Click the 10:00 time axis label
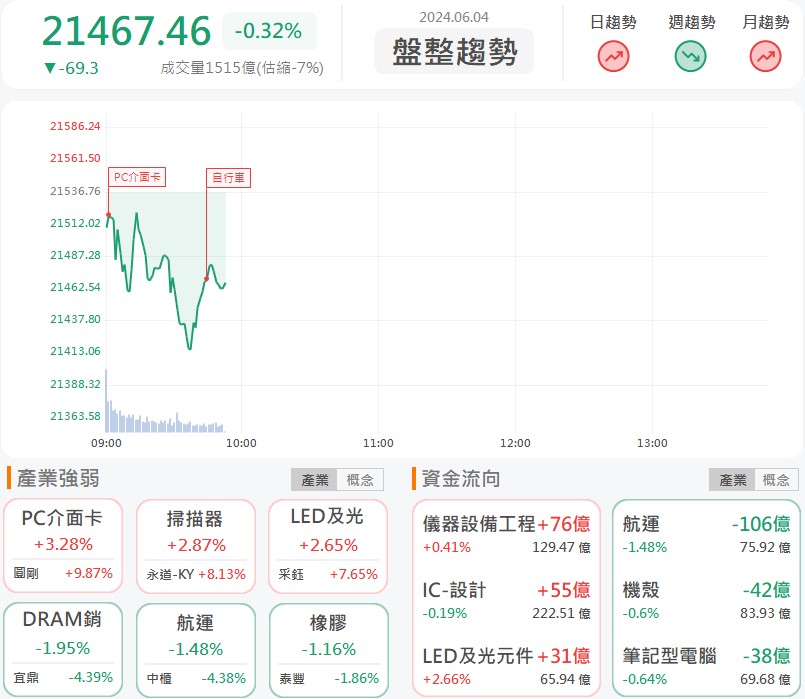Screen dimensions: 805x699 point(241,443)
